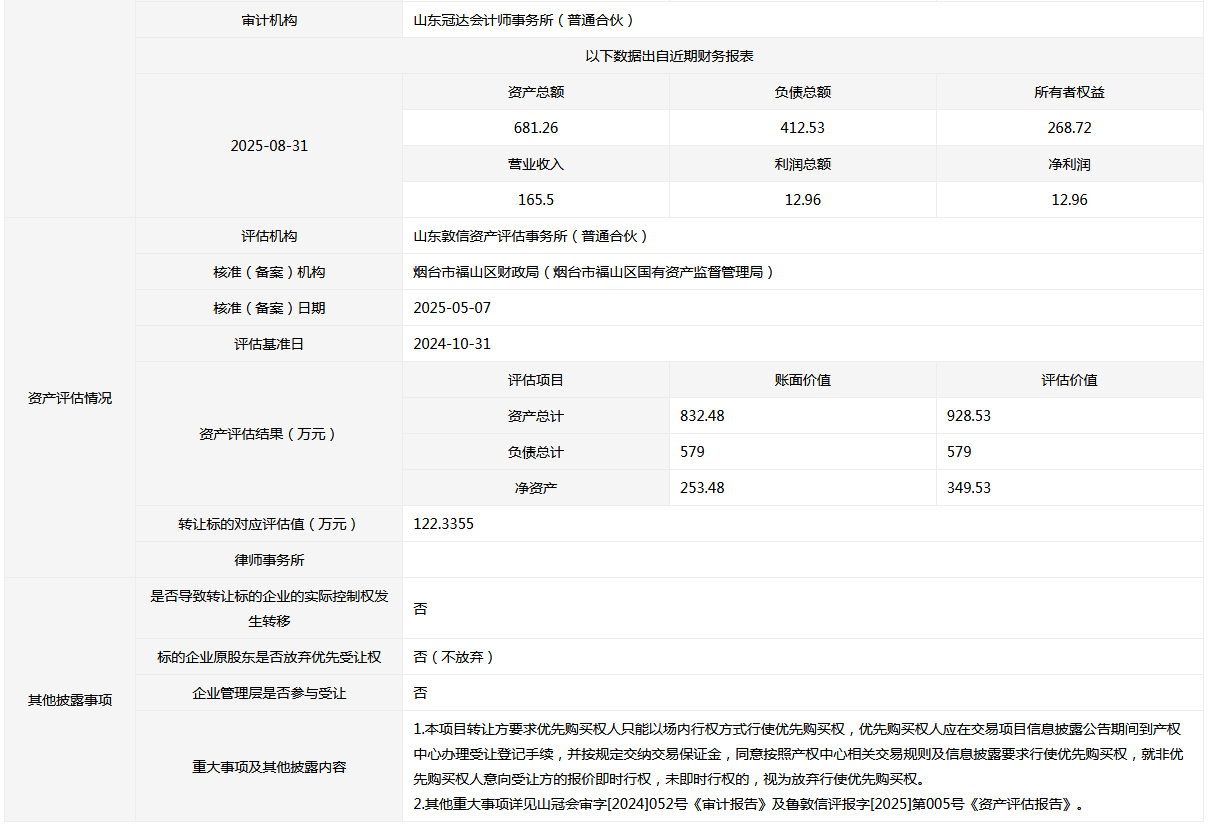Click the audit firm name 山东冠达会计师事务所
The image size is (1208, 827).
tap(523, 20)
